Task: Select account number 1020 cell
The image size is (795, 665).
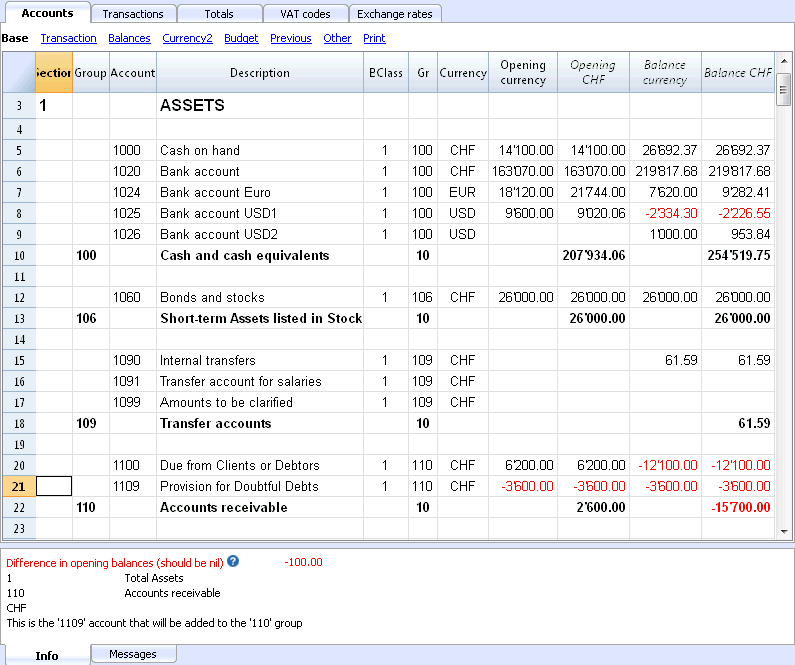Action: (133, 171)
